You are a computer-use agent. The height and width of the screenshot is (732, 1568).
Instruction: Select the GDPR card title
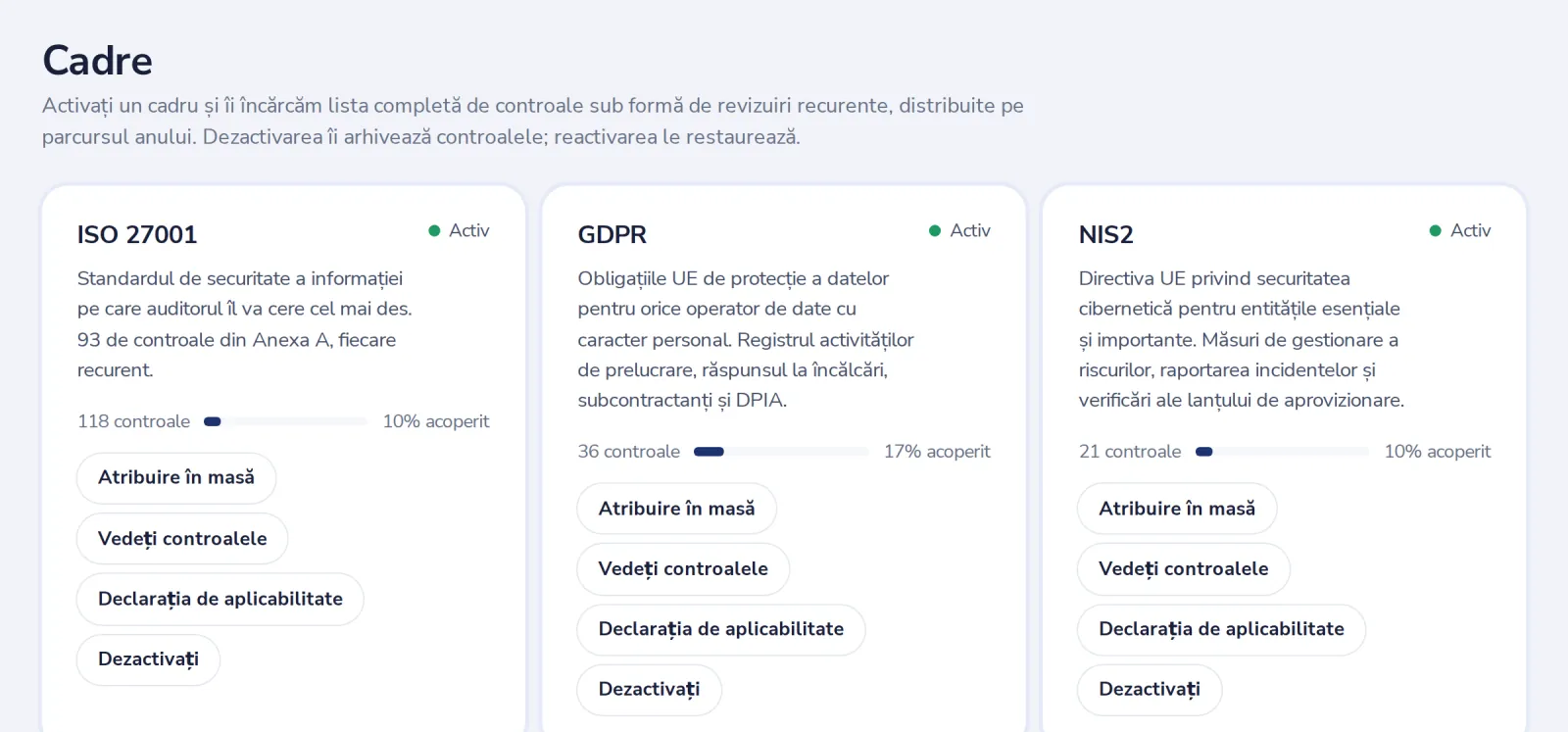pyautogui.click(x=612, y=235)
